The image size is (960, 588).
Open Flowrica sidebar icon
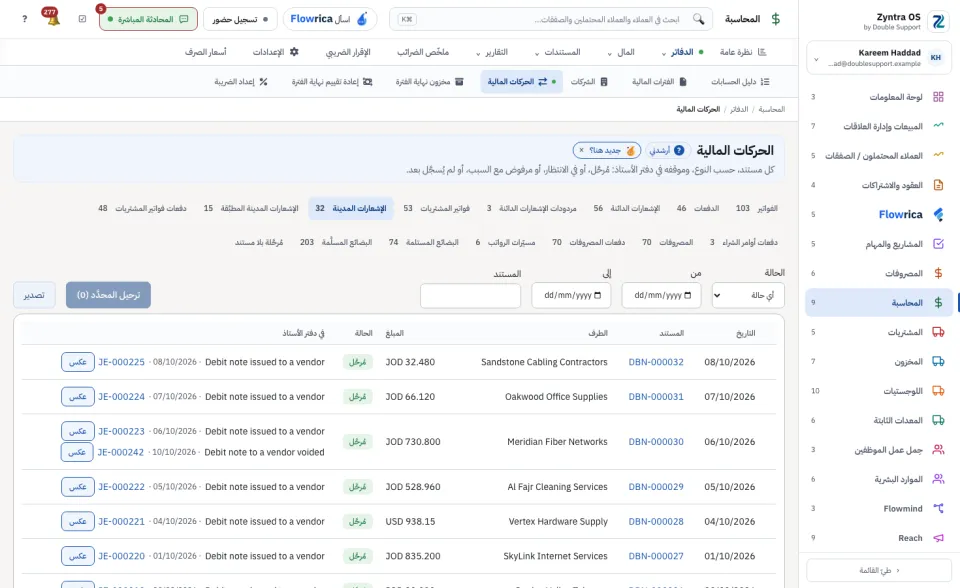(x=938, y=214)
